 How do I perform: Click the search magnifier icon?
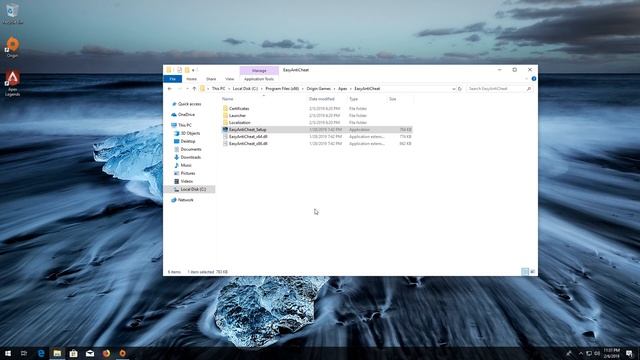529,89
